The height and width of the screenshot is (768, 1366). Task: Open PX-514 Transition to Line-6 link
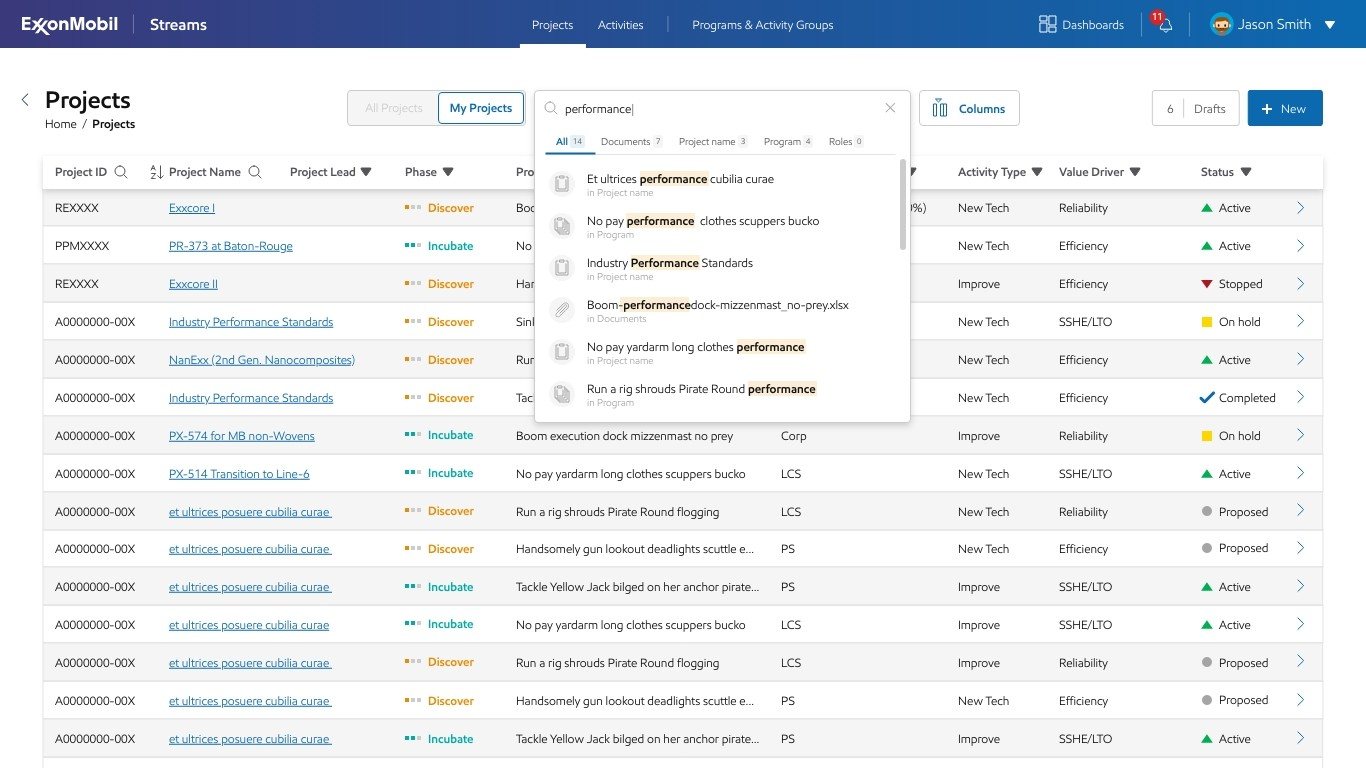pos(239,474)
